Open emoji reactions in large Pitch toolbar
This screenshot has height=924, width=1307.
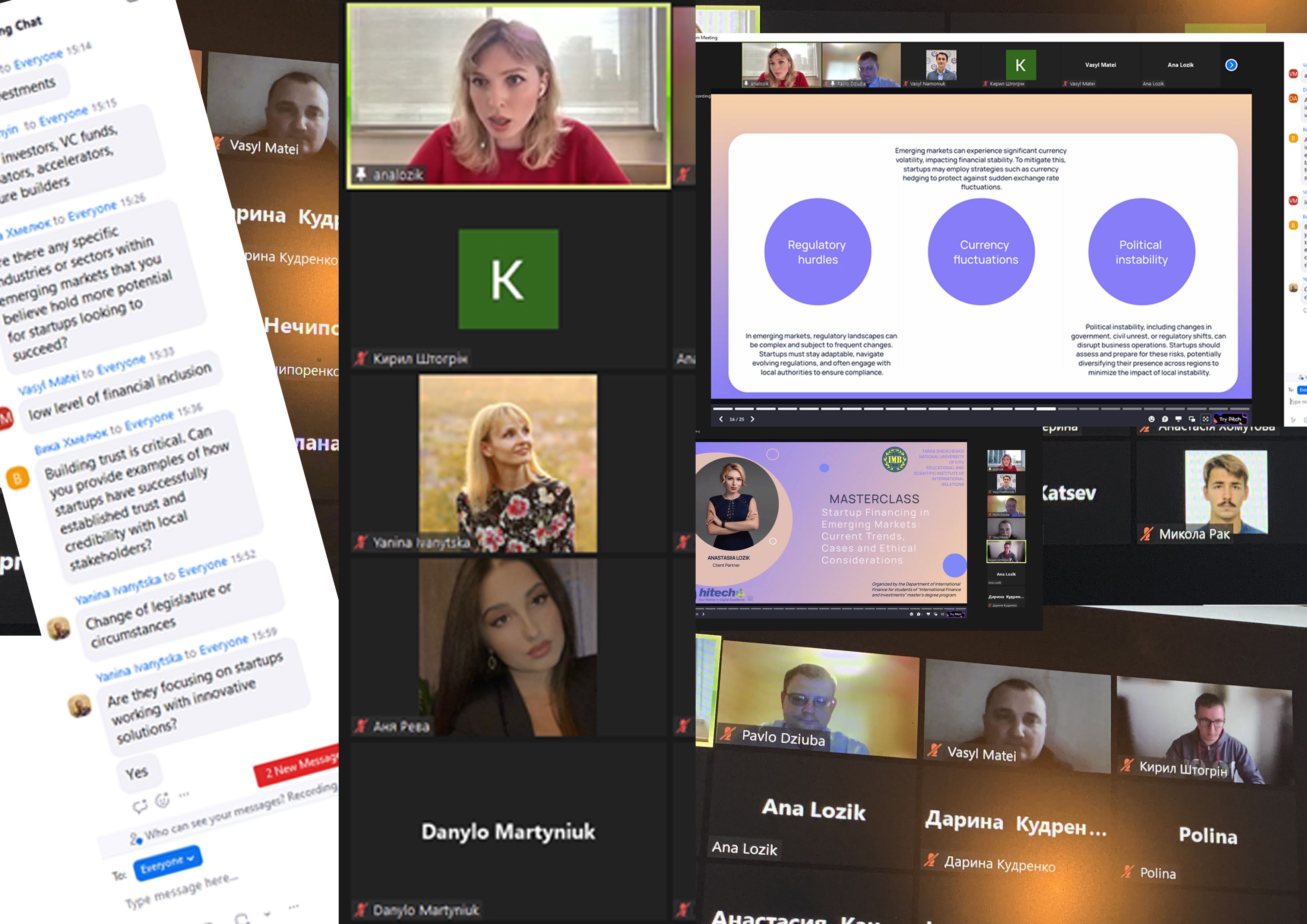1151,419
